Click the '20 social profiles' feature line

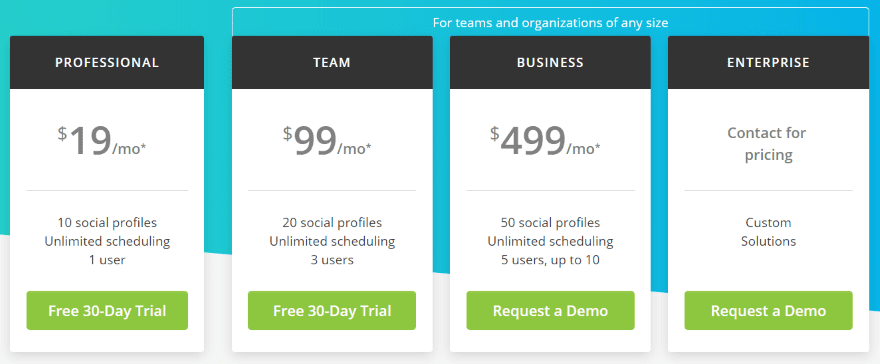tap(332, 223)
